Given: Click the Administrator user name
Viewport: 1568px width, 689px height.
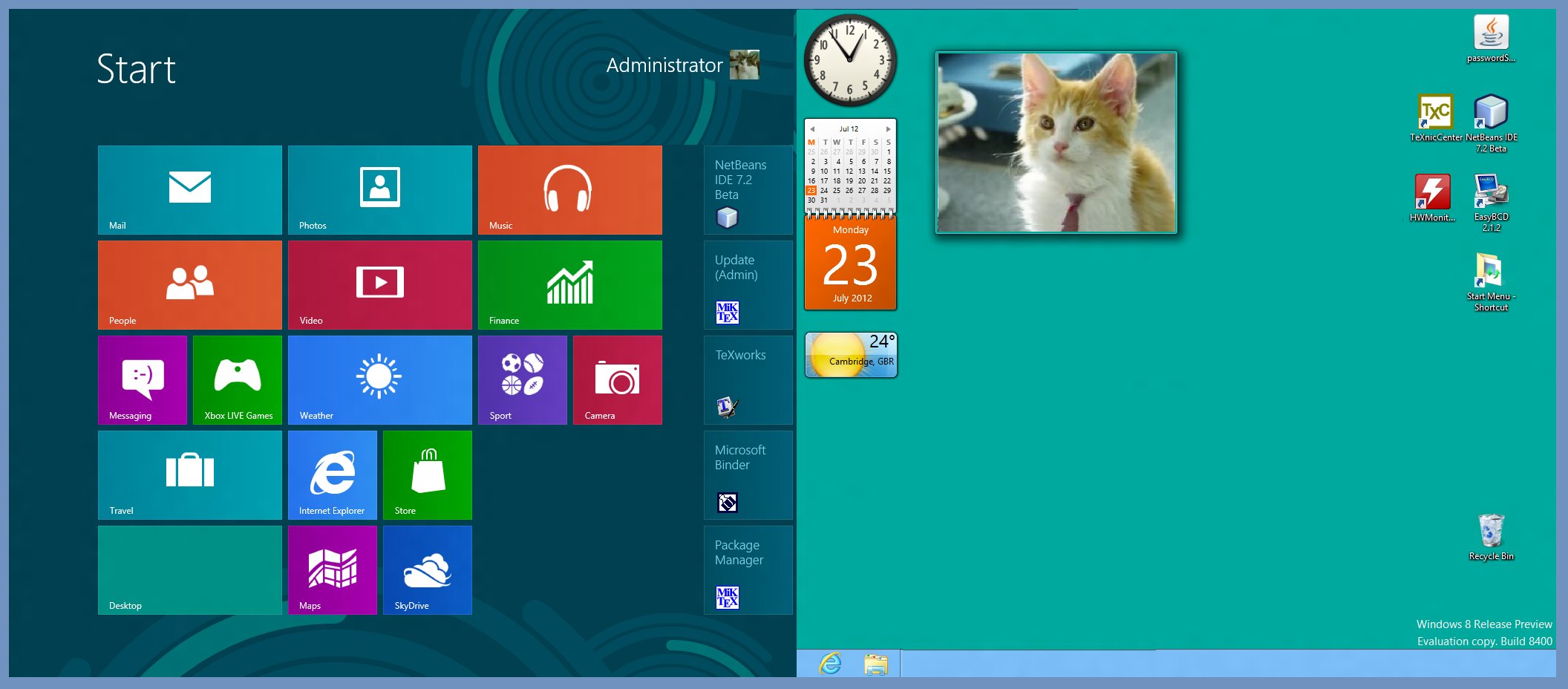Looking at the screenshot, I should tap(664, 65).
